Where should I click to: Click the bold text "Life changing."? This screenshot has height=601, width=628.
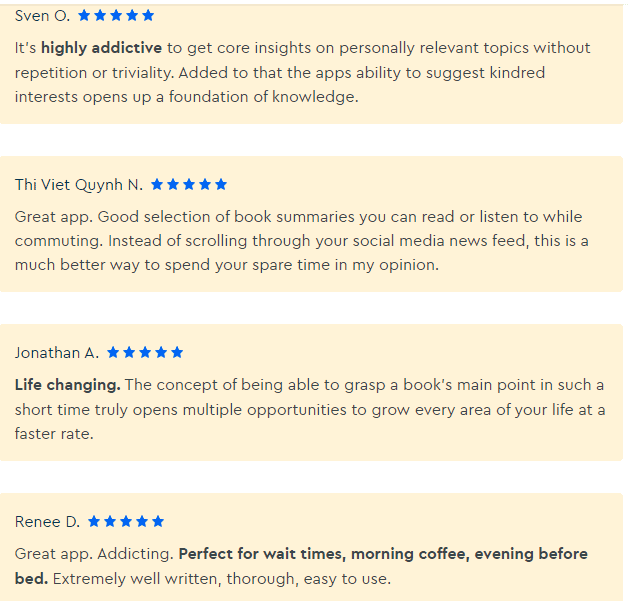pyautogui.click(x=67, y=385)
